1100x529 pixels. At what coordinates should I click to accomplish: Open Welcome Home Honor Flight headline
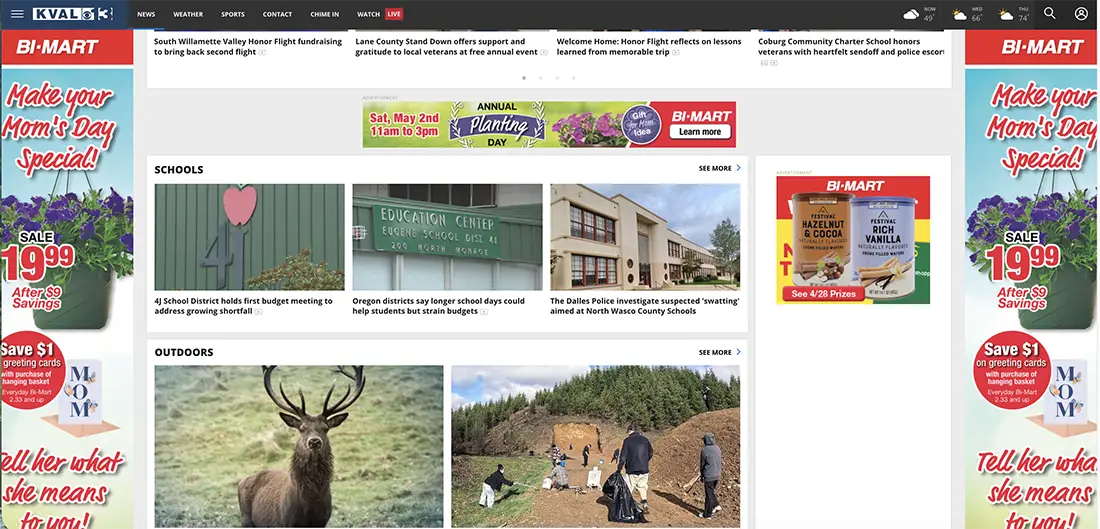(649, 46)
